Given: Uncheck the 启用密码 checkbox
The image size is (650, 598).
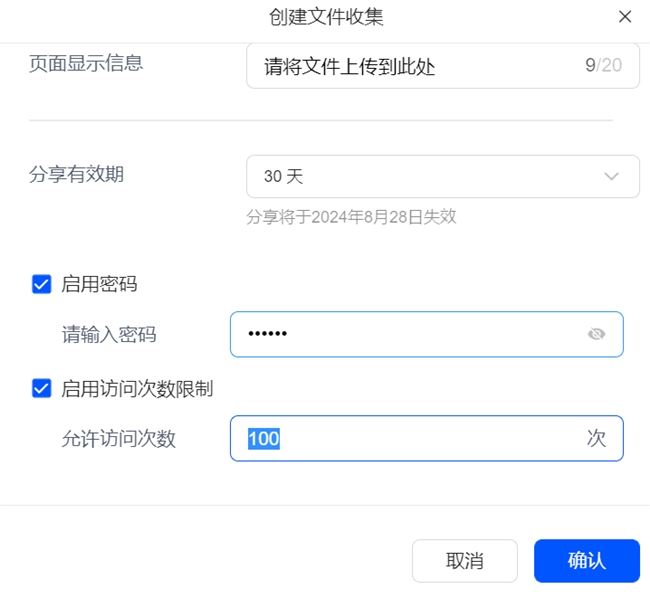Looking at the screenshot, I should point(41,284).
